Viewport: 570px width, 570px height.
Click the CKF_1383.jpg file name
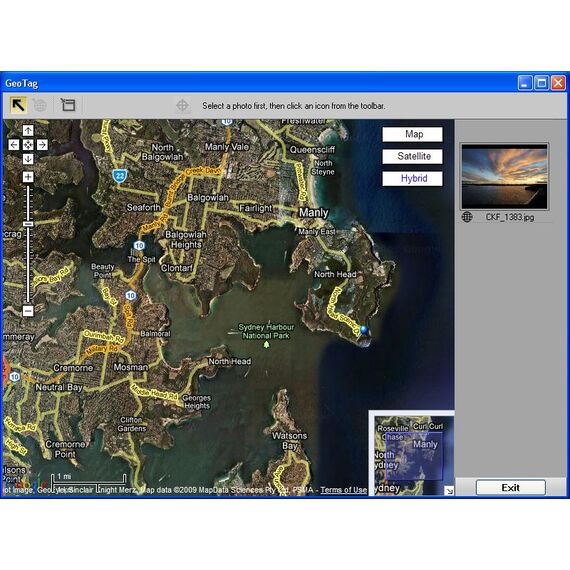tap(510, 217)
